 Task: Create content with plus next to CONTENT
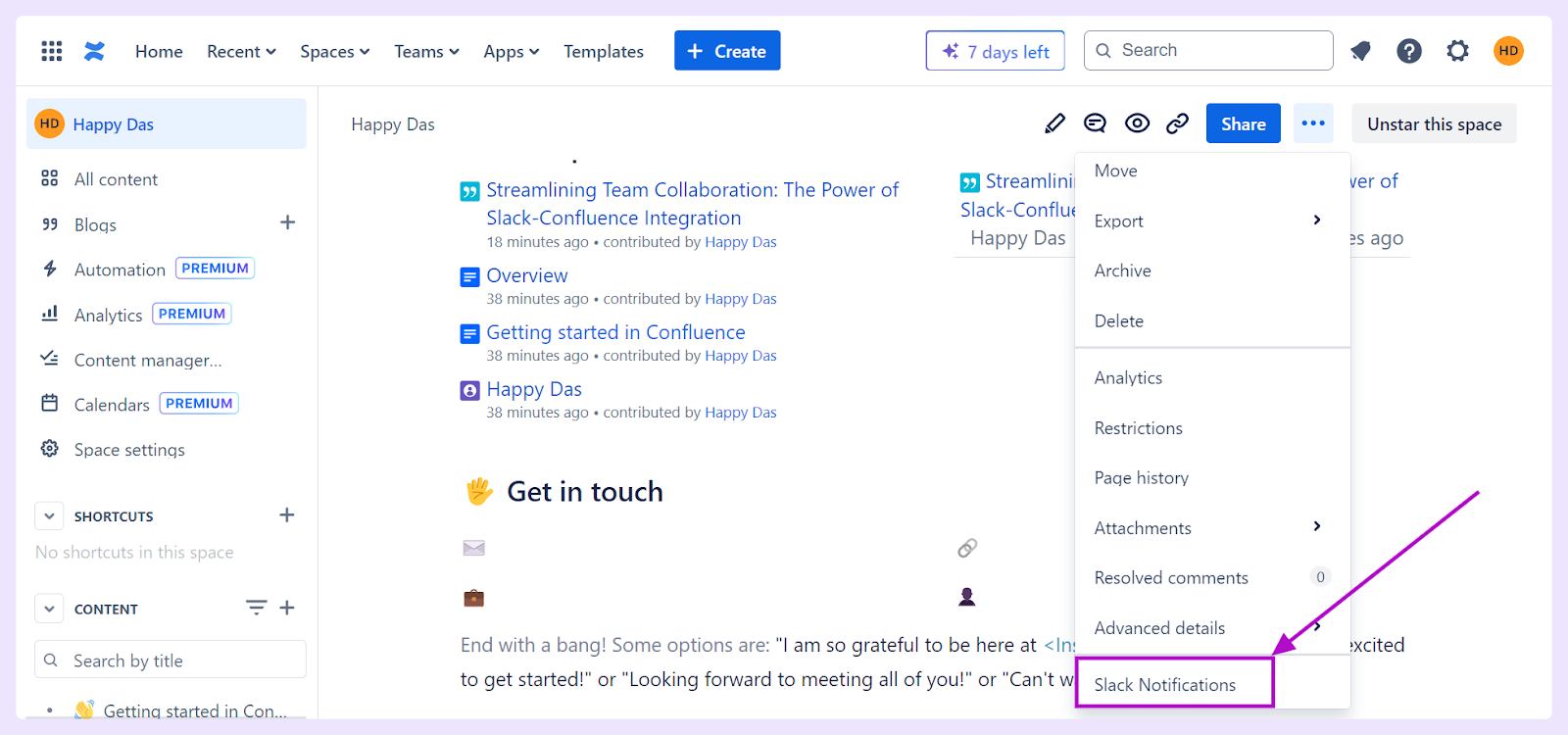pyautogui.click(x=287, y=608)
